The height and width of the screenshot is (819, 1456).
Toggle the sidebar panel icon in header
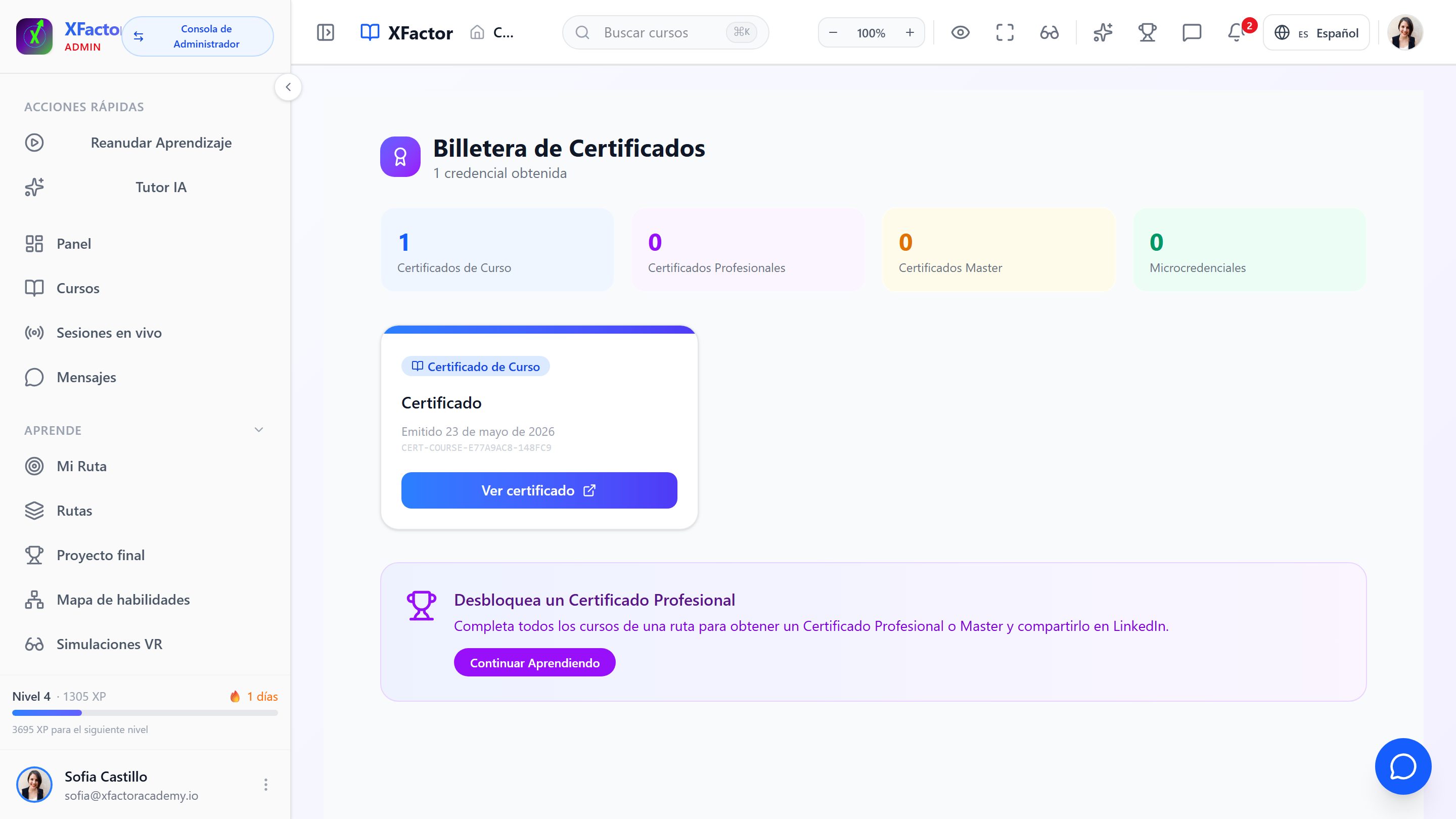(x=326, y=33)
